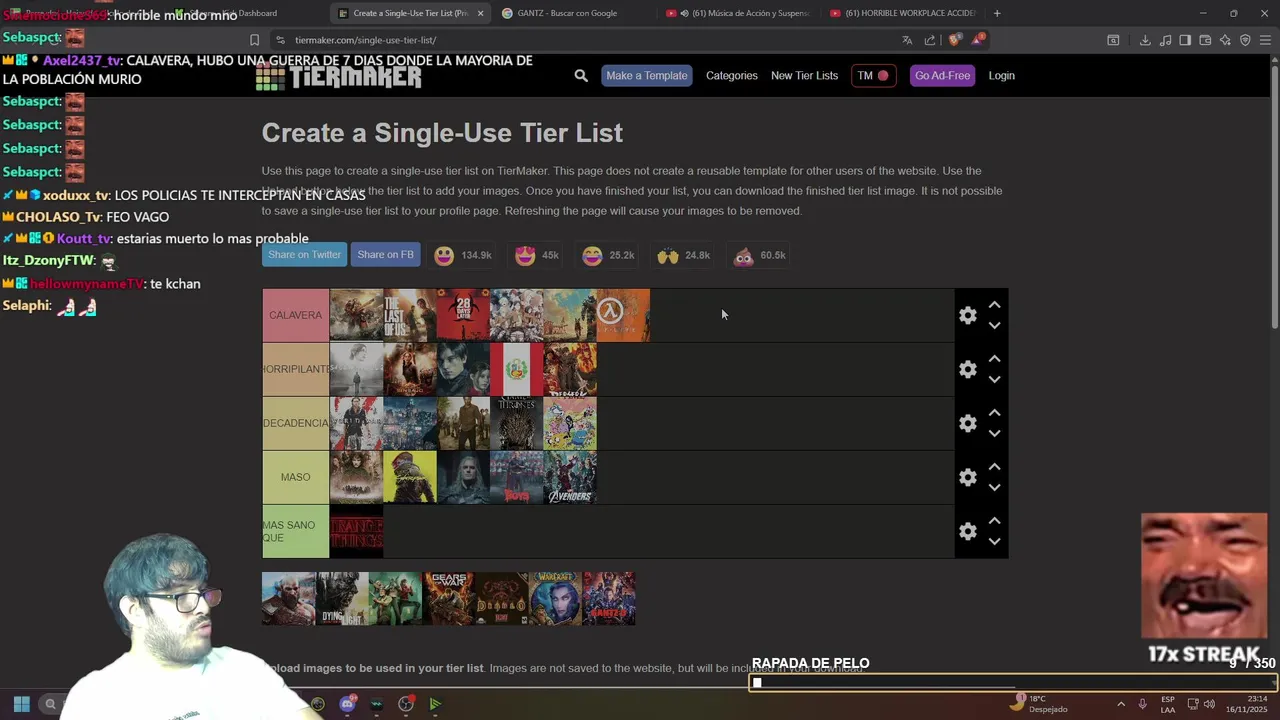Switch to HORRIBLE WORKPLACE ACCIDENT tab
The height and width of the screenshot is (720, 1280).
click(x=902, y=13)
